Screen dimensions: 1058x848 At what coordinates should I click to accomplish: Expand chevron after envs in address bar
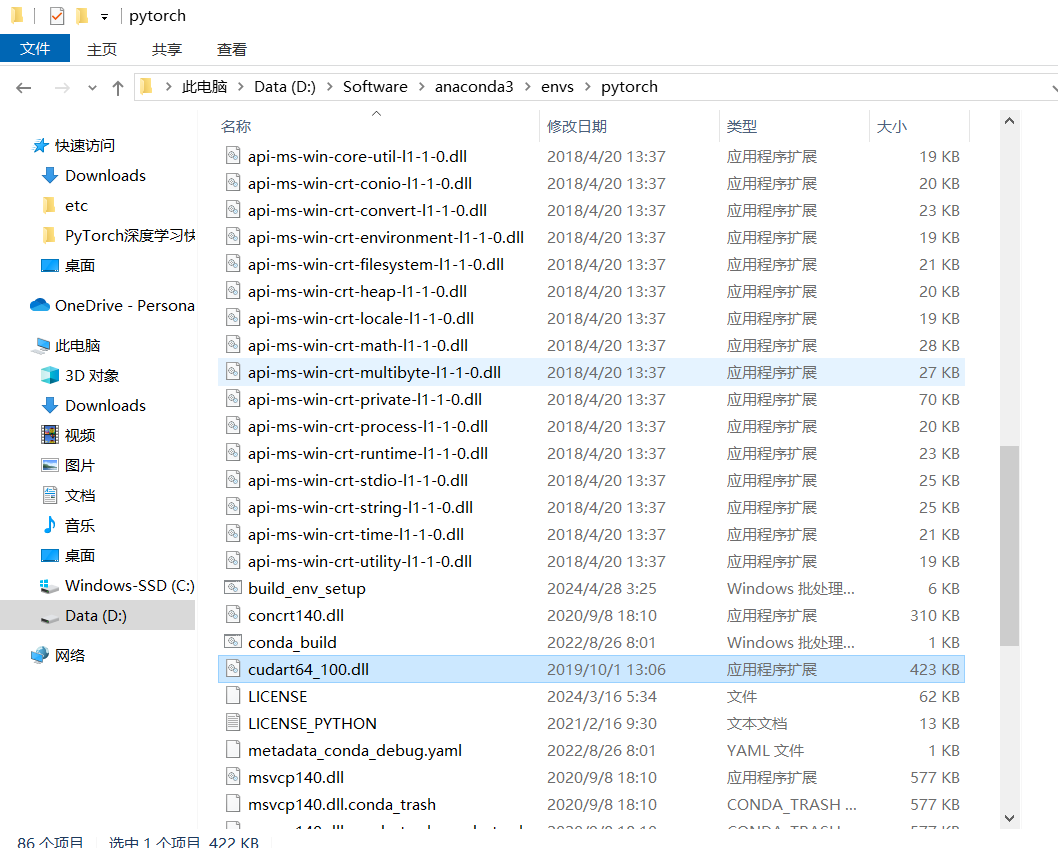[x=588, y=87]
